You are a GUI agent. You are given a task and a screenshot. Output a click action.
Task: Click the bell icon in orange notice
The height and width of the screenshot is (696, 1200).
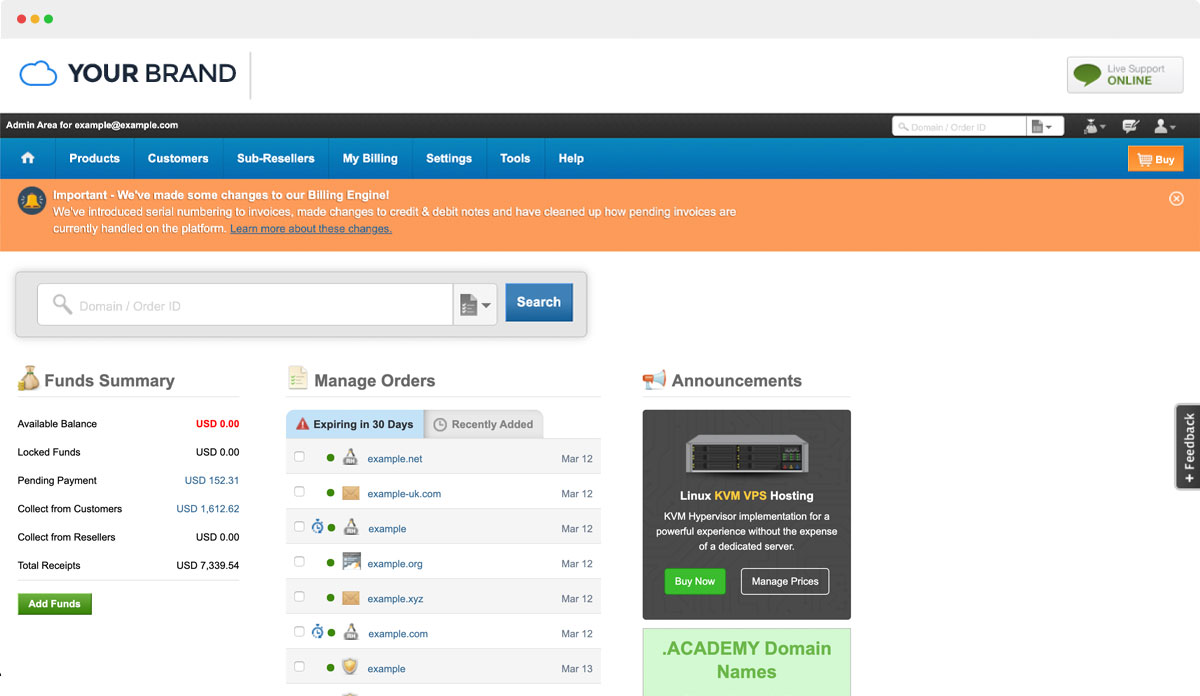point(33,201)
